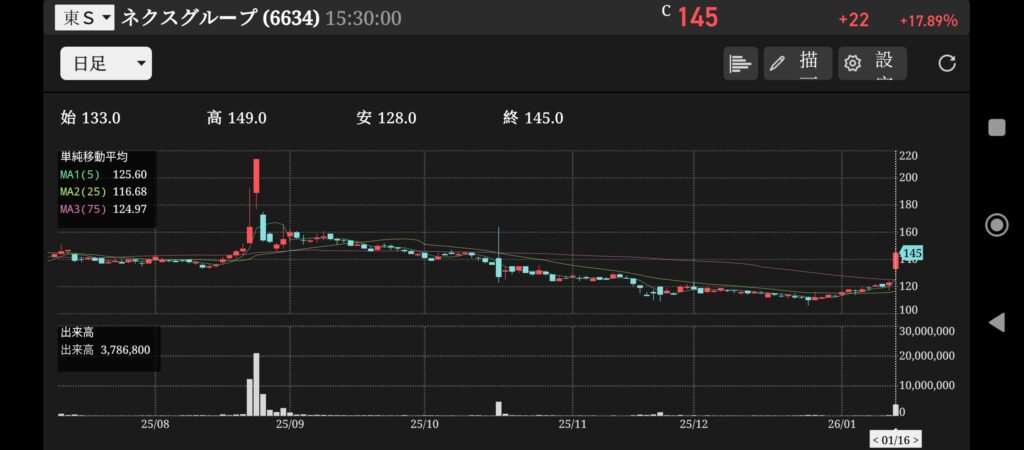Tap the Android recent apps square

(x=996, y=127)
